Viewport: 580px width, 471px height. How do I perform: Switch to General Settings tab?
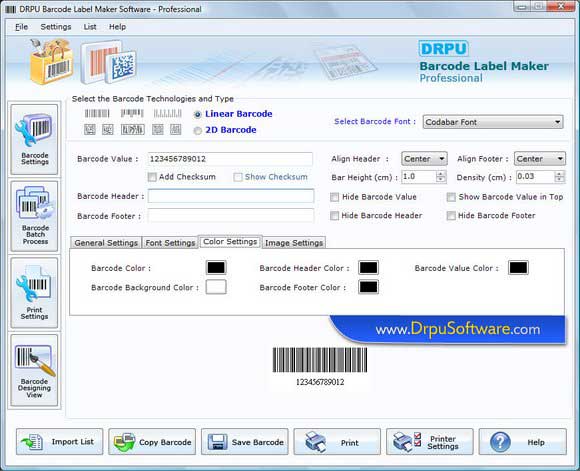click(106, 243)
